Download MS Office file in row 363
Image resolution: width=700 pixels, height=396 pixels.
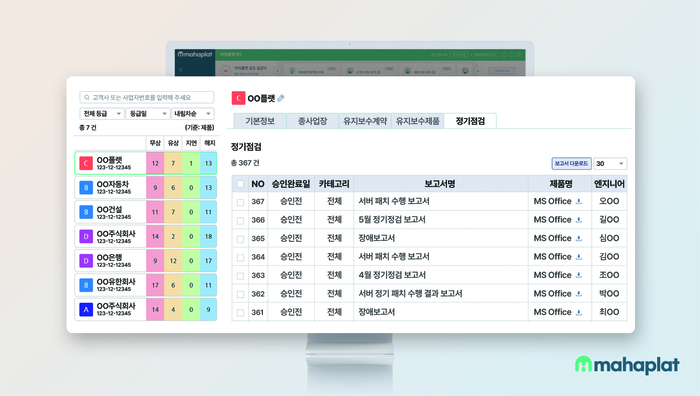point(579,275)
